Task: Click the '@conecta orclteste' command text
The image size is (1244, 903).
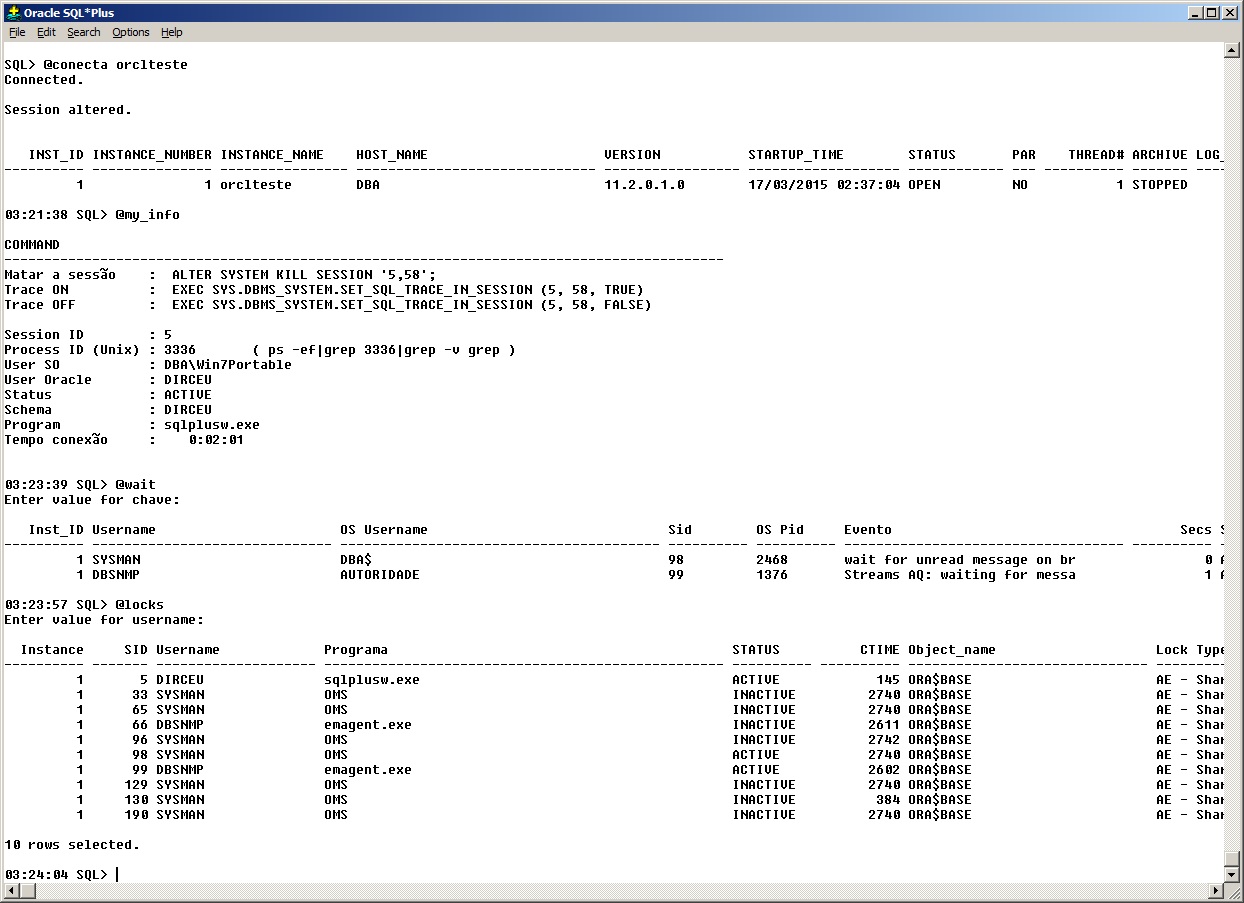Action: [x=116, y=65]
